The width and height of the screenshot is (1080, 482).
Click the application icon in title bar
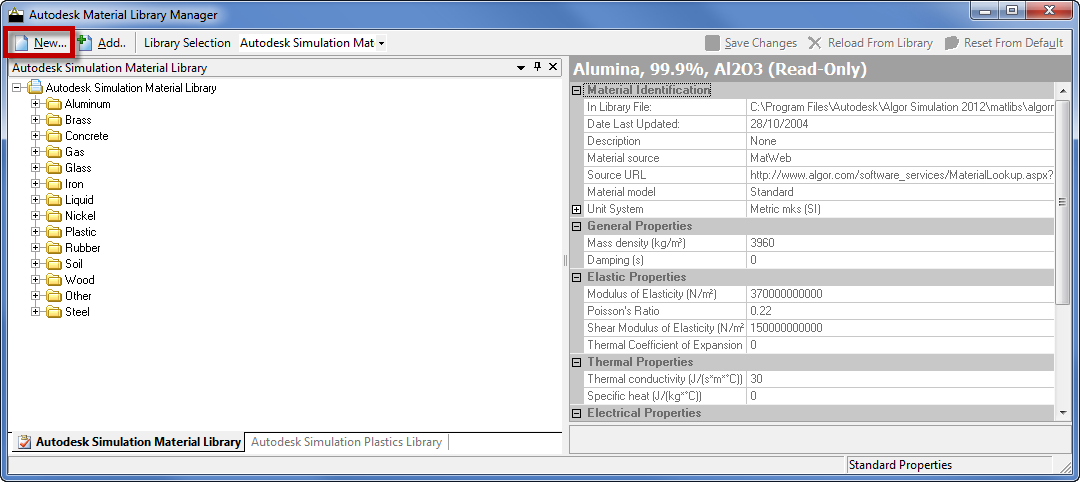click(x=16, y=14)
